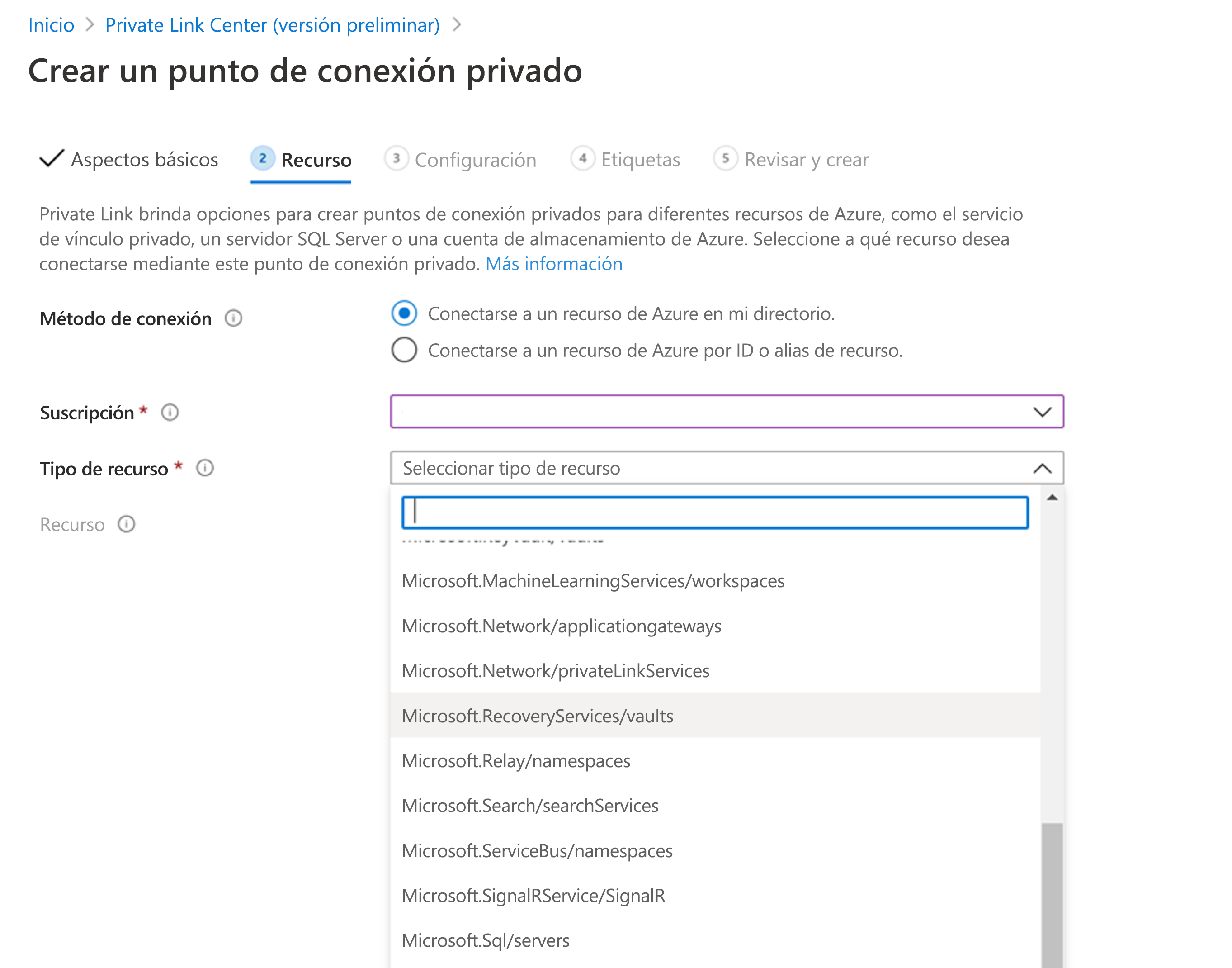This screenshot has height=968, width=1232.
Task: Click Suscripción dropdown chevron arrow
Action: 1042,412
